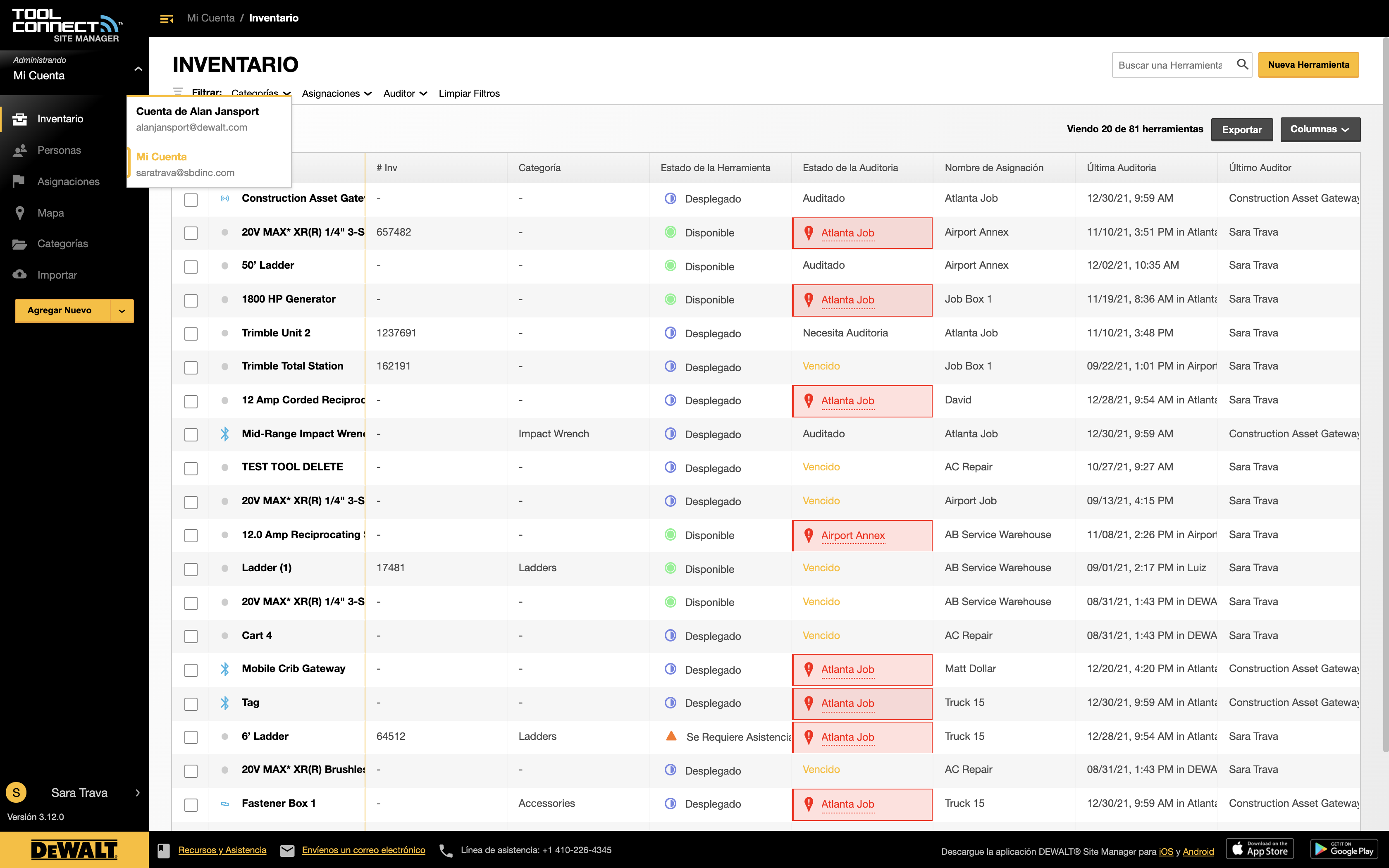This screenshot has height=868, width=1389.
Task: Open Importar in sidebar
Action: 57,275
